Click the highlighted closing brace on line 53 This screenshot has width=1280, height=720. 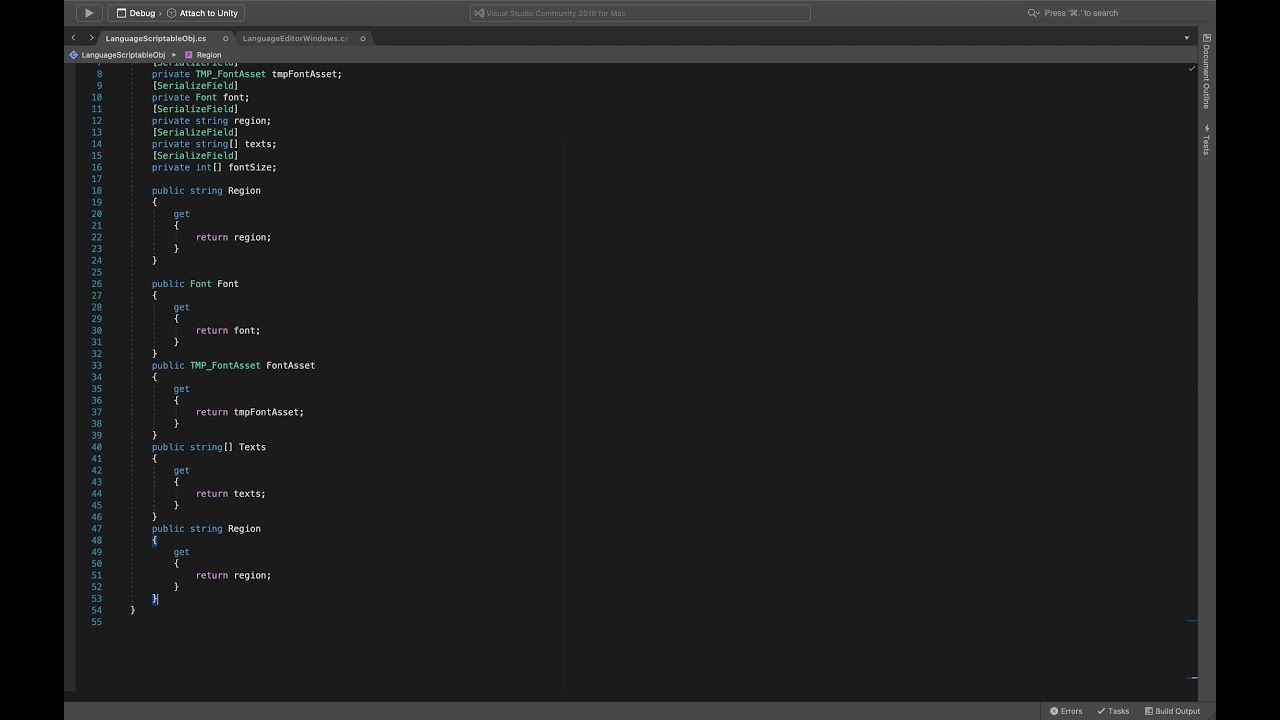[x=155, y=599]
